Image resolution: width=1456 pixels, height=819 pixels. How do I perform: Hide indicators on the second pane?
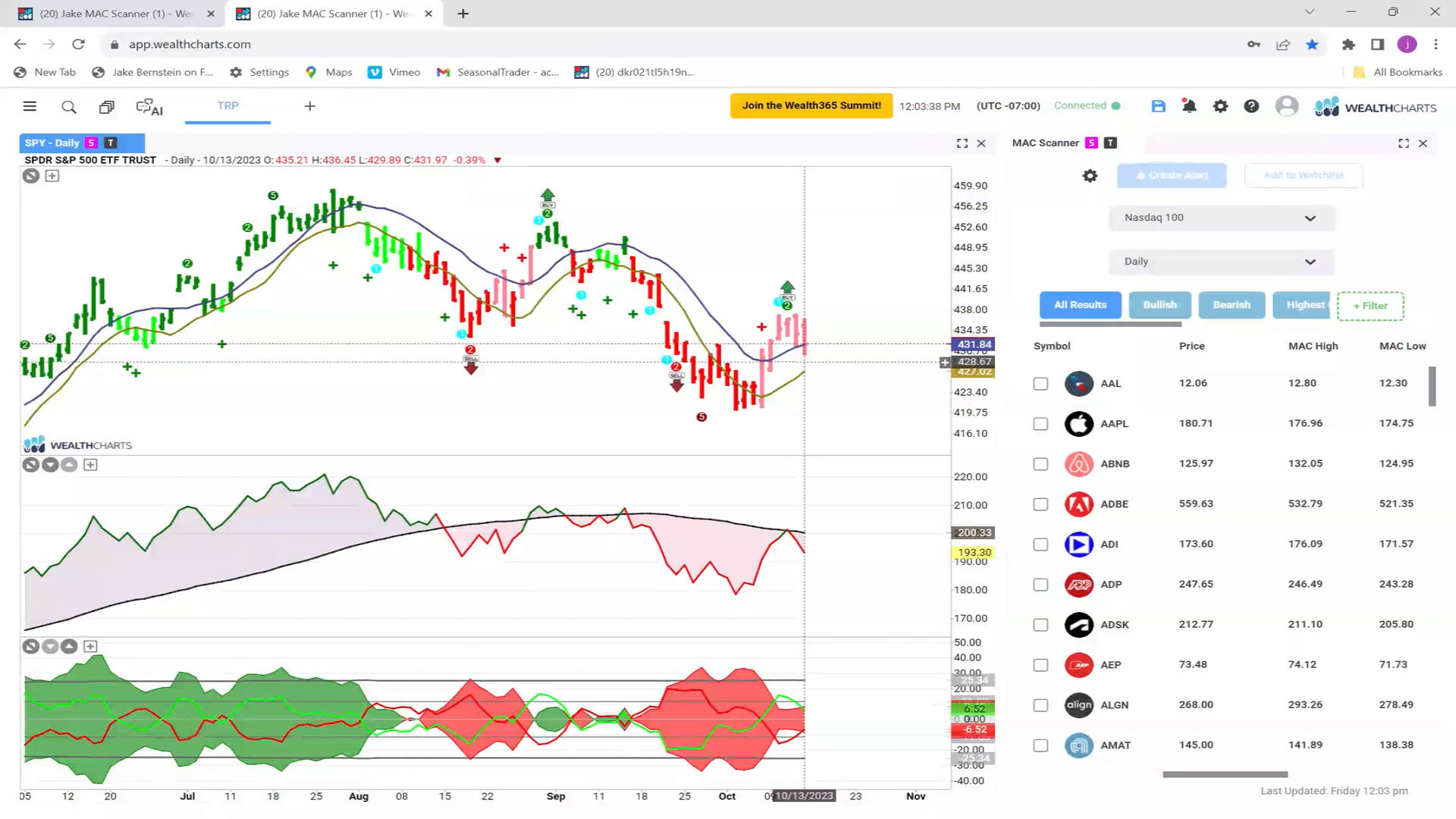click(x=30, y=465)
